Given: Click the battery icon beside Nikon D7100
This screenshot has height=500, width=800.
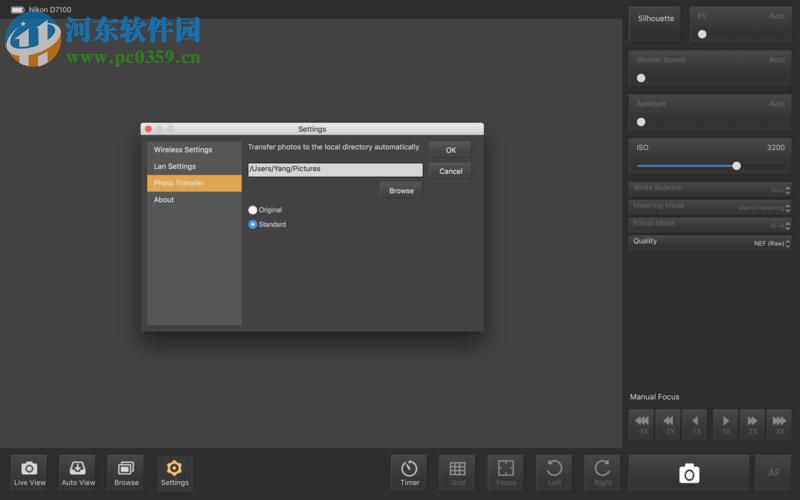Looking at the screenshot, I should (x=17, y=10).
